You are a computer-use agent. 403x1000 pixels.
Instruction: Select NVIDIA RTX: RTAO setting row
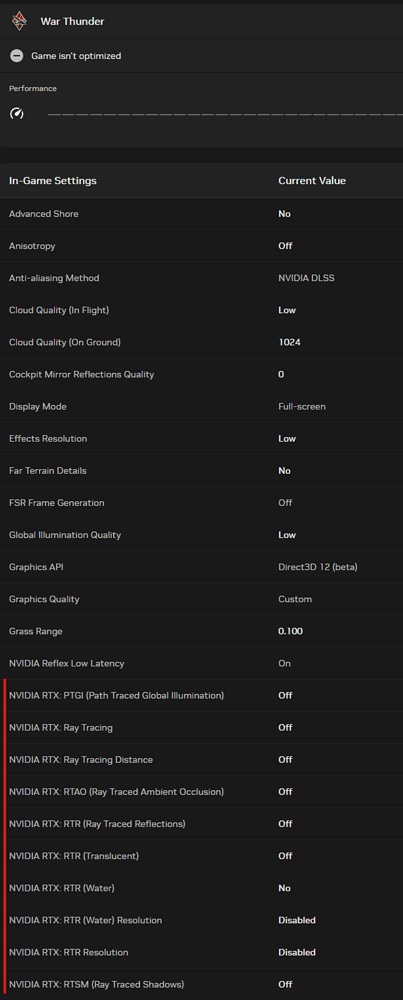click(x=202, y=792)
